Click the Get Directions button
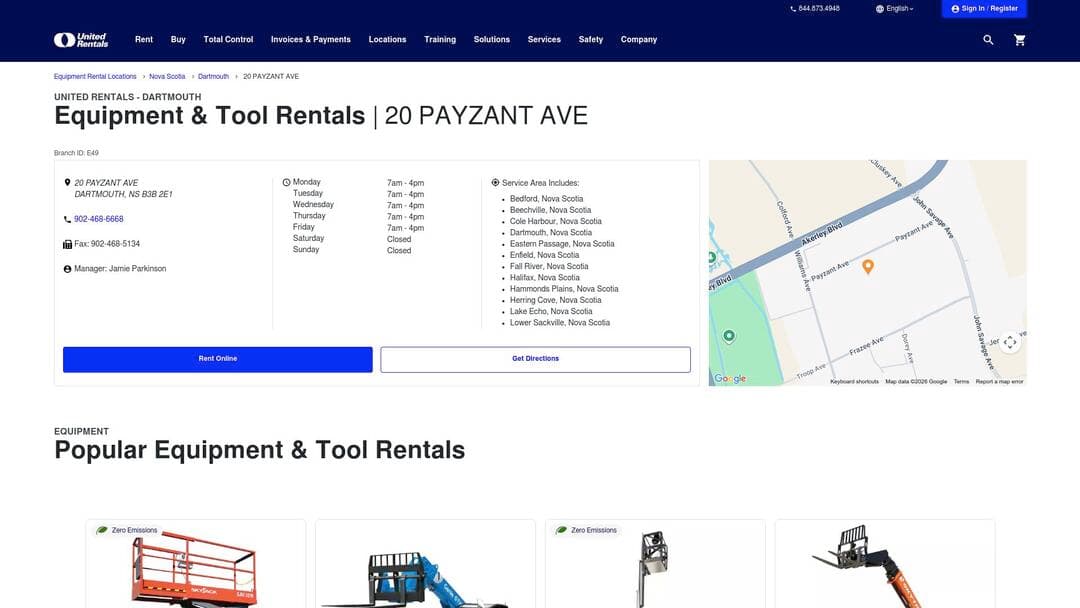The width and height of the screenshot is (1080, 608). pos(535,358)
